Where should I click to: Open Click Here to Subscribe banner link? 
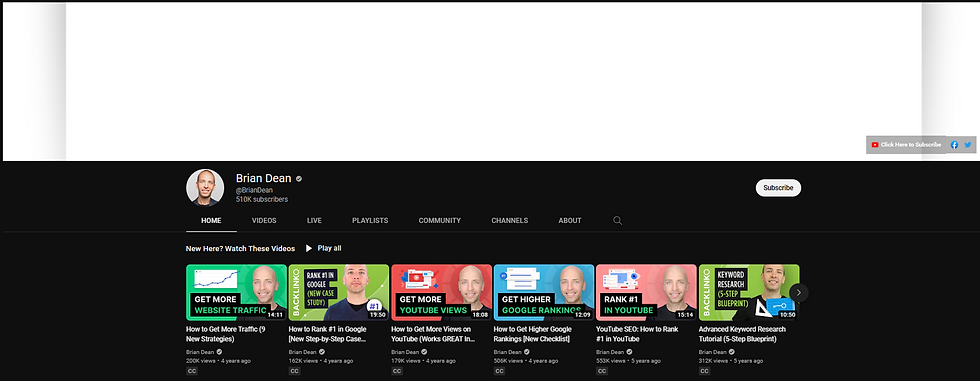[x=906, y=145]
